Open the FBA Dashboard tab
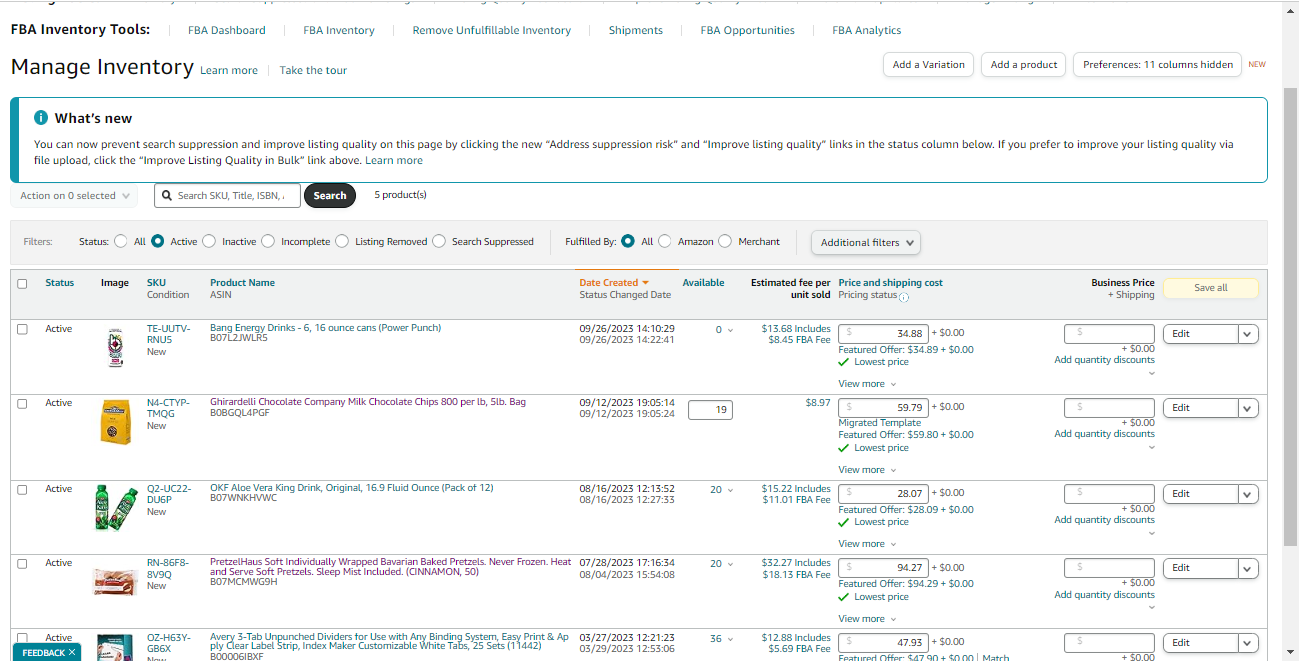The image size is (1299, 661). click(227, 30)
